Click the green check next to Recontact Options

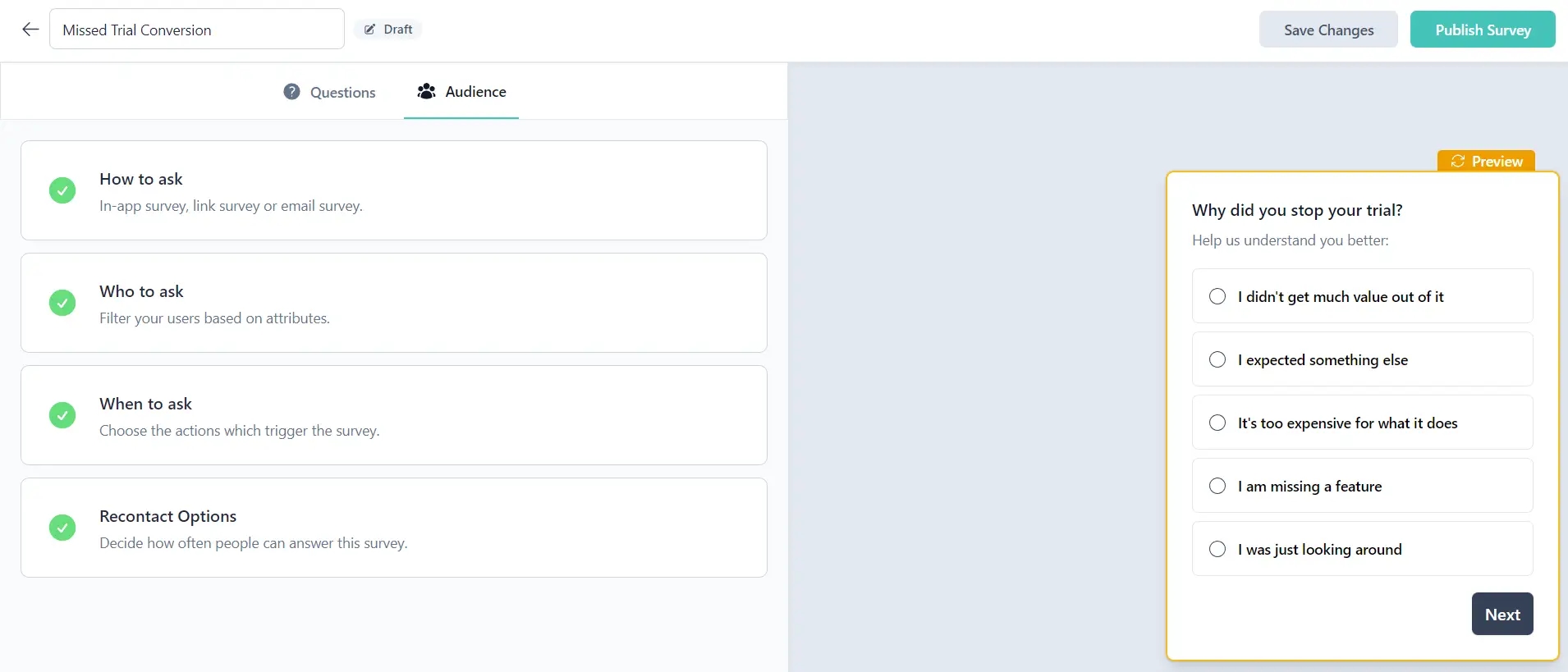click(x=62, y=528)
